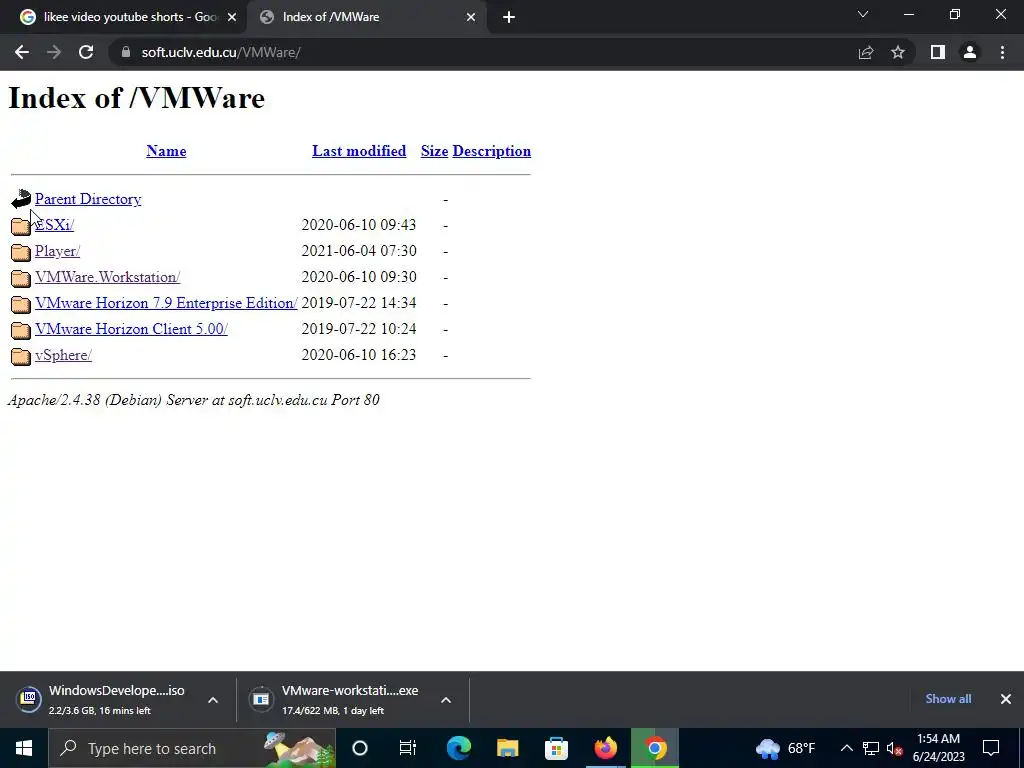Open the browser side panel
Viewport: 1024px width, 768px height.
coord(938,52)
